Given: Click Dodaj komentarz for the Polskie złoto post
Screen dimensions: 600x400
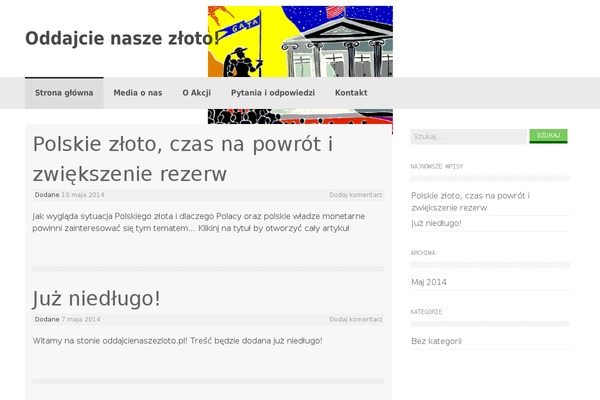Looking at the screenshot, I should [x=356, y=195].
